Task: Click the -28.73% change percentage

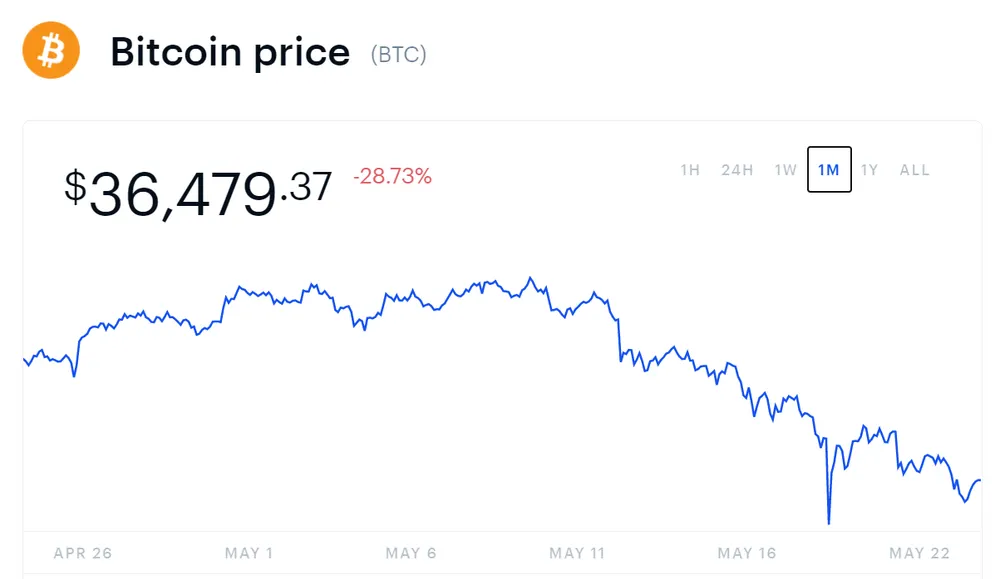Action: tap(391, 176)
